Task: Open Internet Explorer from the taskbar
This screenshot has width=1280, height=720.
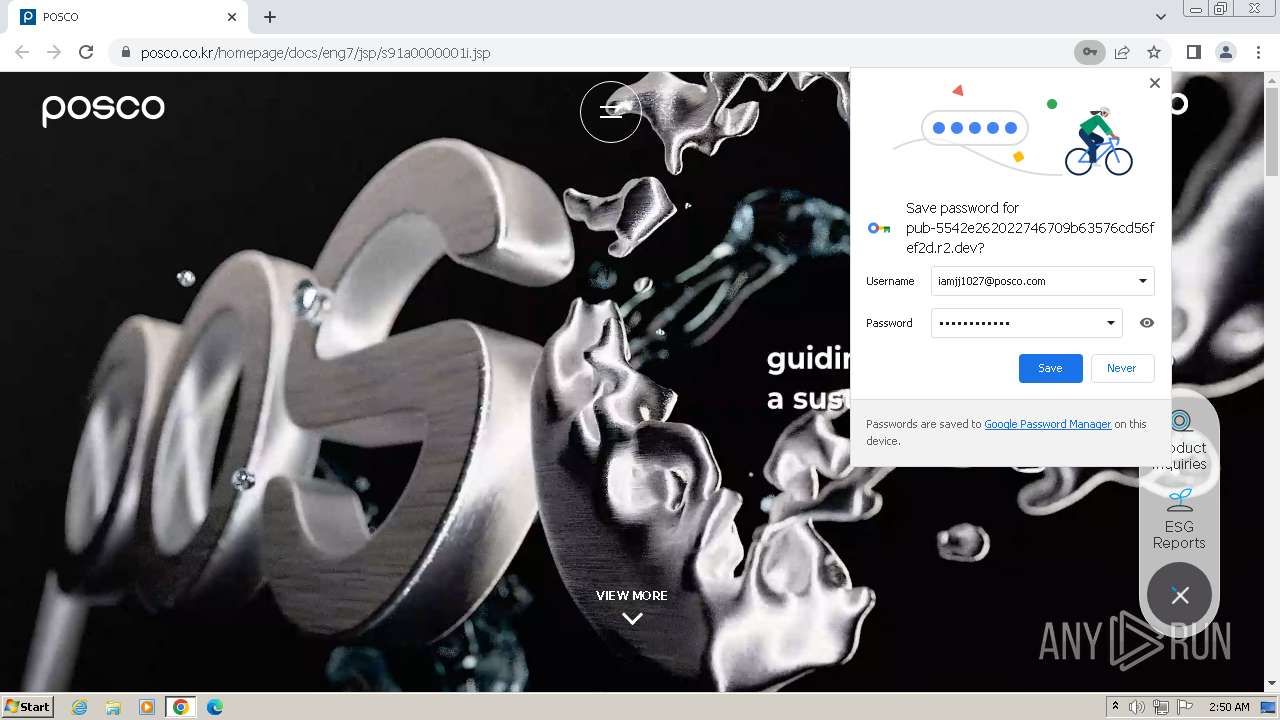Action: pos(79,707)
